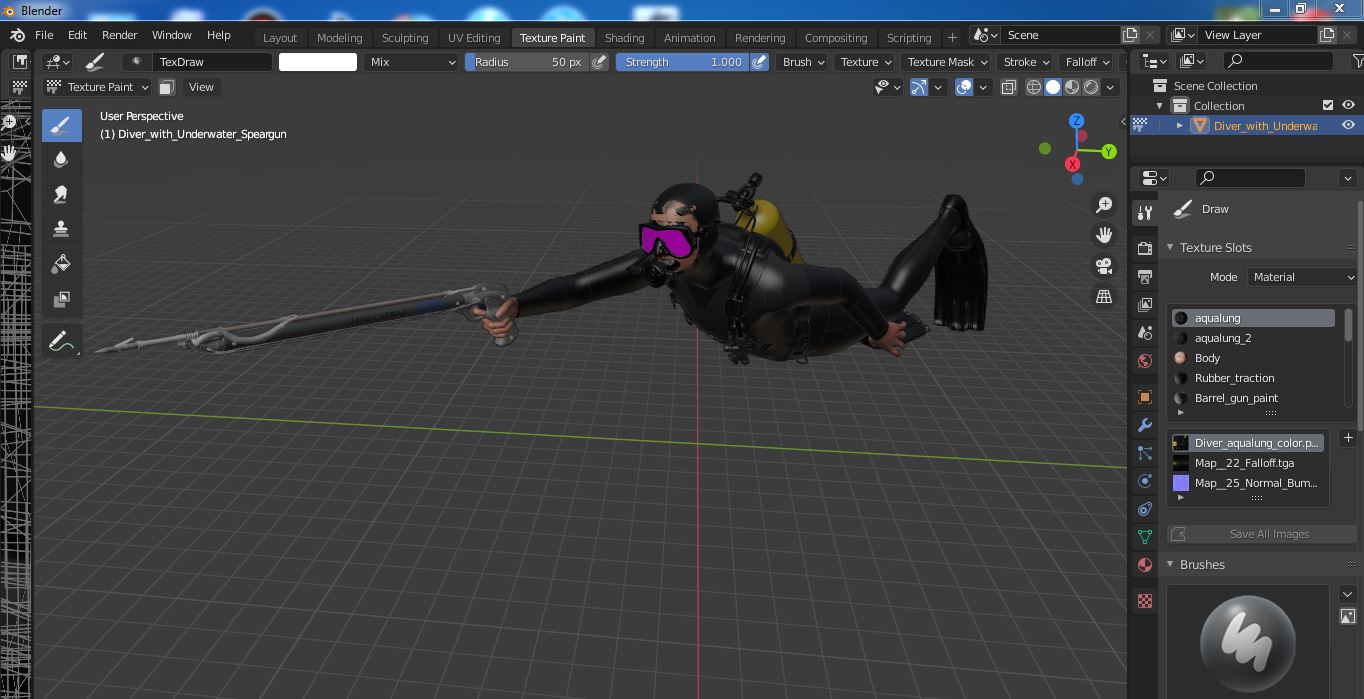The height and width of the screenshot is (699, 1364).
Task: Open the View Layer properties tab
Action: [x=1145, y=304]
